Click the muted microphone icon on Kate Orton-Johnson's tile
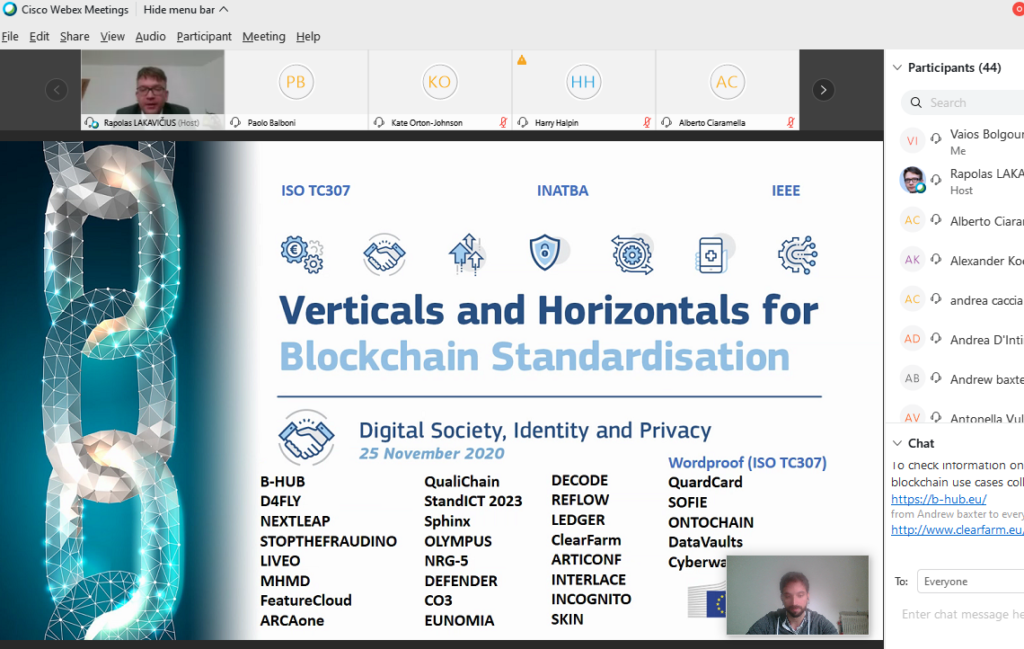 click(x=504, y=122)
